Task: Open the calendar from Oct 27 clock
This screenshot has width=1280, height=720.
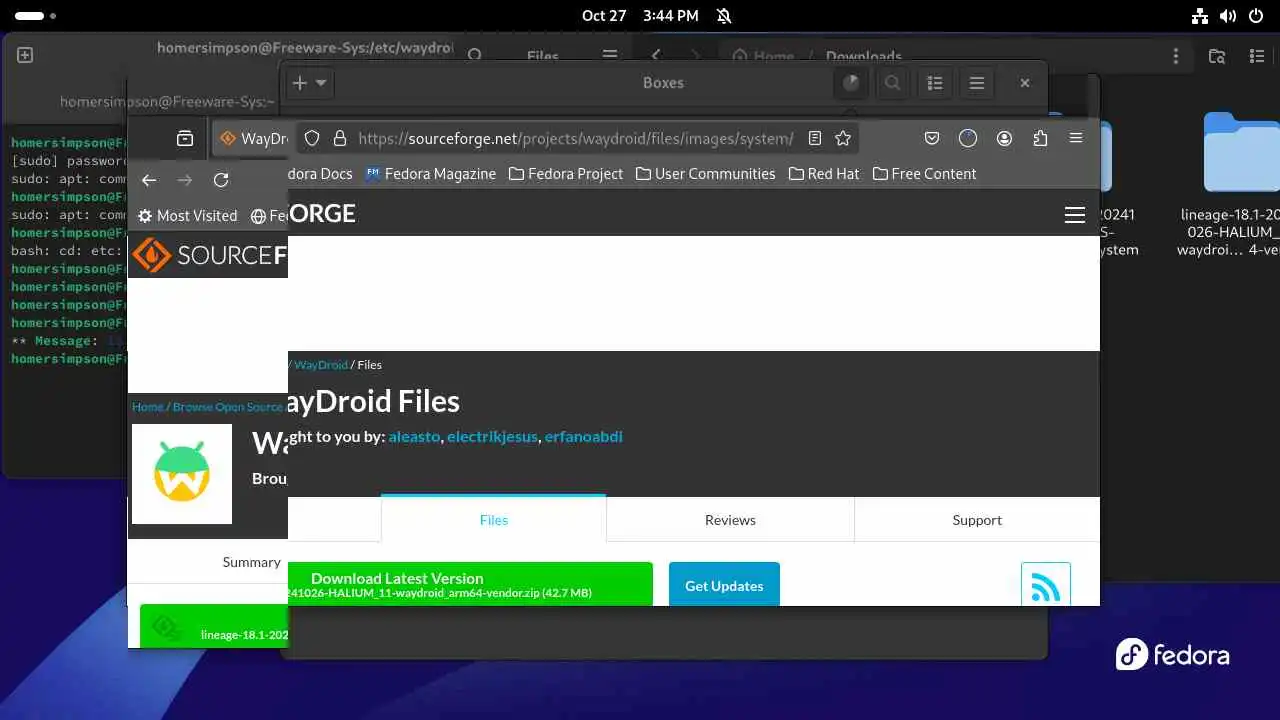Action: pos(640,16)
